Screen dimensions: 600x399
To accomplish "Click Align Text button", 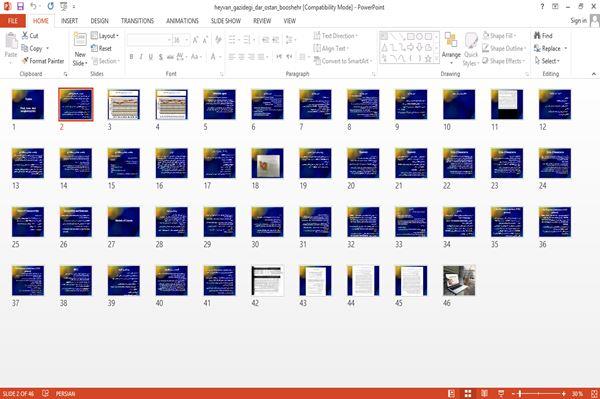I will [x=331, y=48].
